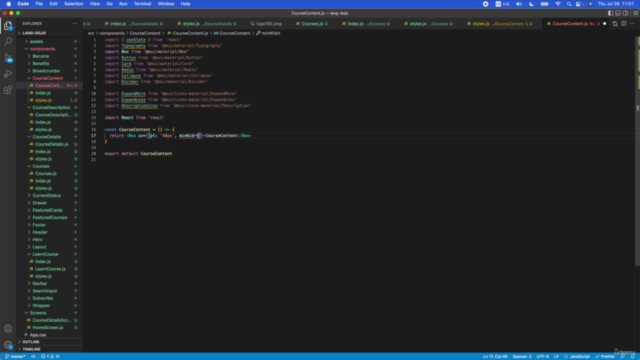The height and width of the screenshot is (360, 640).
Task: Collapse the CourseDescription folder
Action: [x=51, y=108]
